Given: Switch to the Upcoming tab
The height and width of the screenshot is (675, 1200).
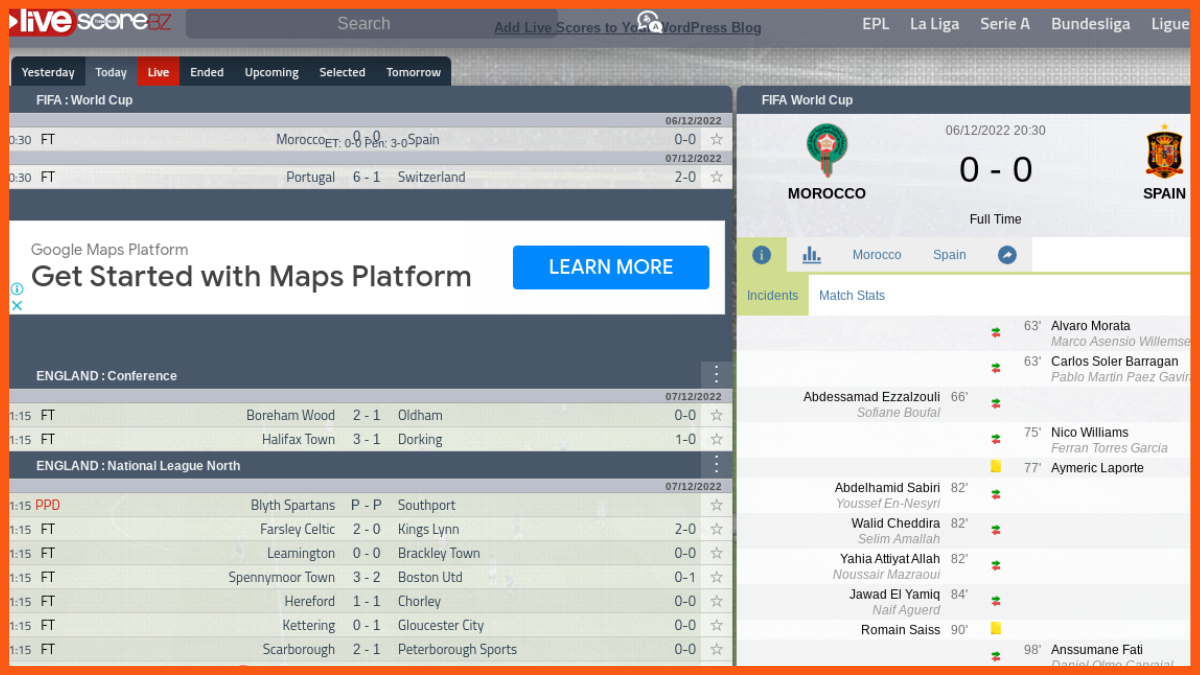Looking at the screenshot, I should [271, 72].
